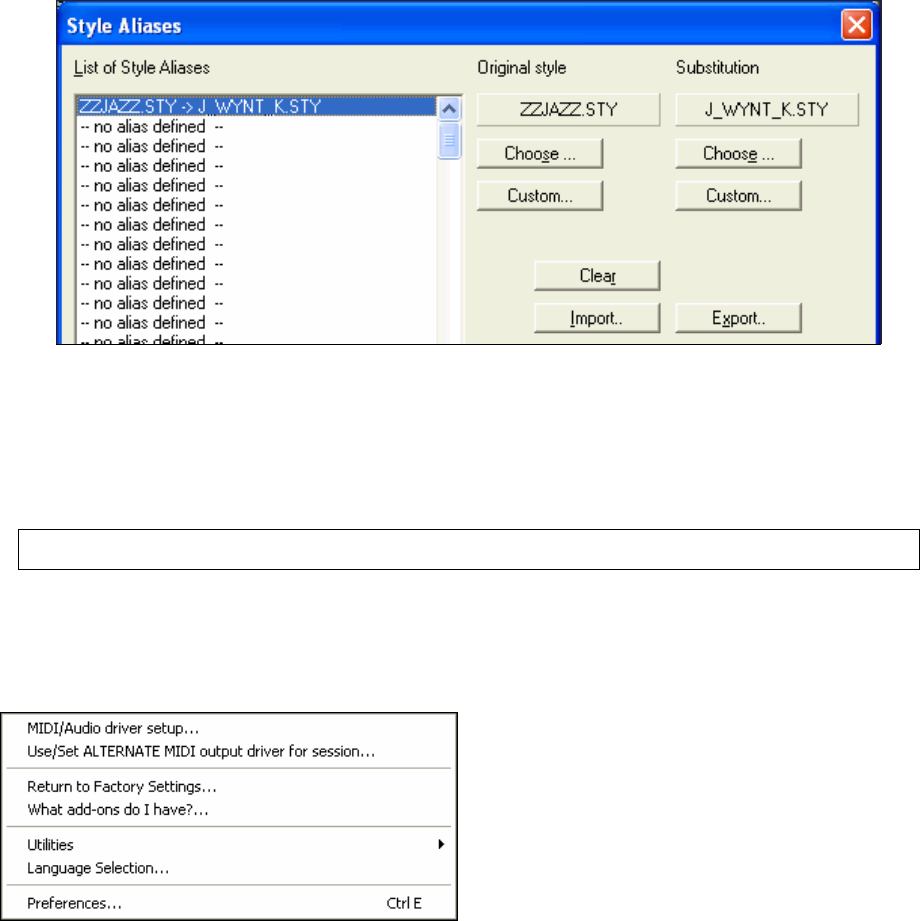The width and height of the screenshot is (920, 921).
Task: Click the J_WYNT_K.STY substitution button
Action: tap(767, 109)
